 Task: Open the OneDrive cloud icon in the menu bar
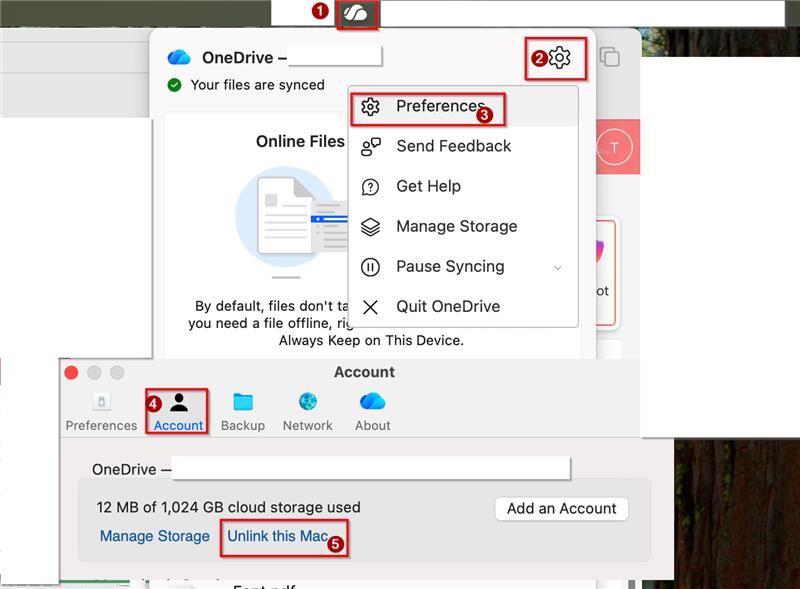tap(356, 13)
